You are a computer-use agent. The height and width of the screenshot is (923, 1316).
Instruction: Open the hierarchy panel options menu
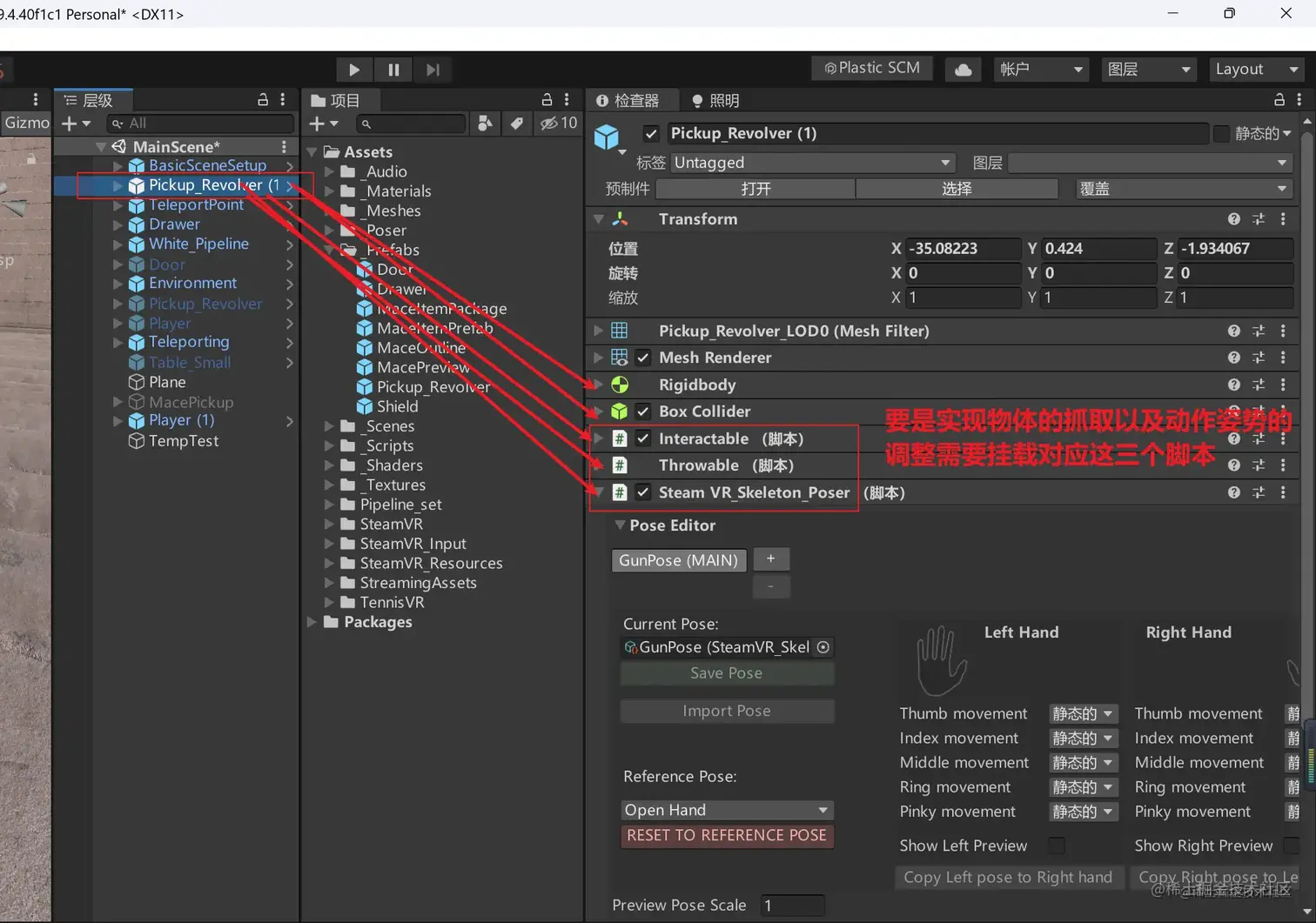pos(283,100)
